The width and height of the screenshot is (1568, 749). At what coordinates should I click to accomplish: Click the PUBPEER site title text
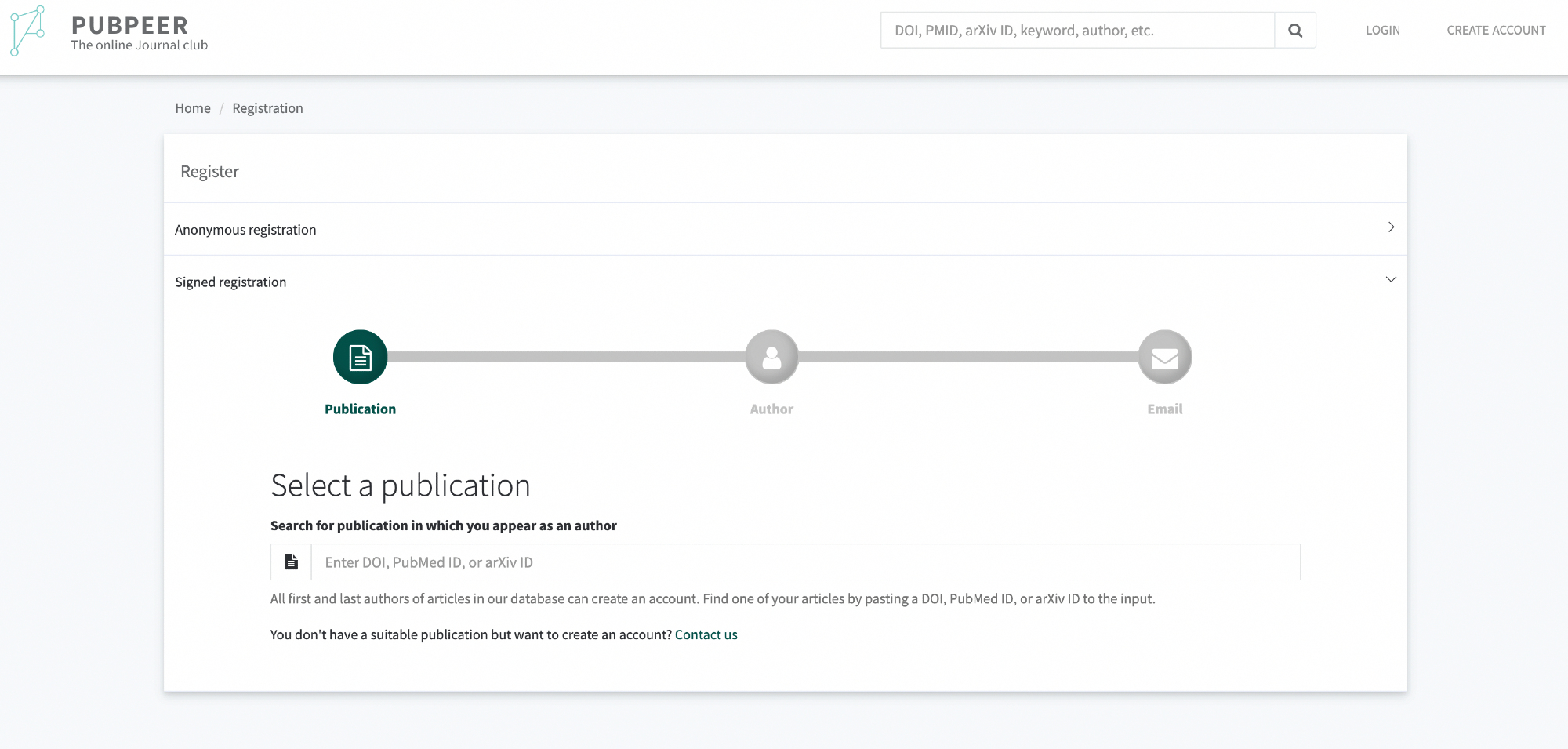[x=130, y=25]
